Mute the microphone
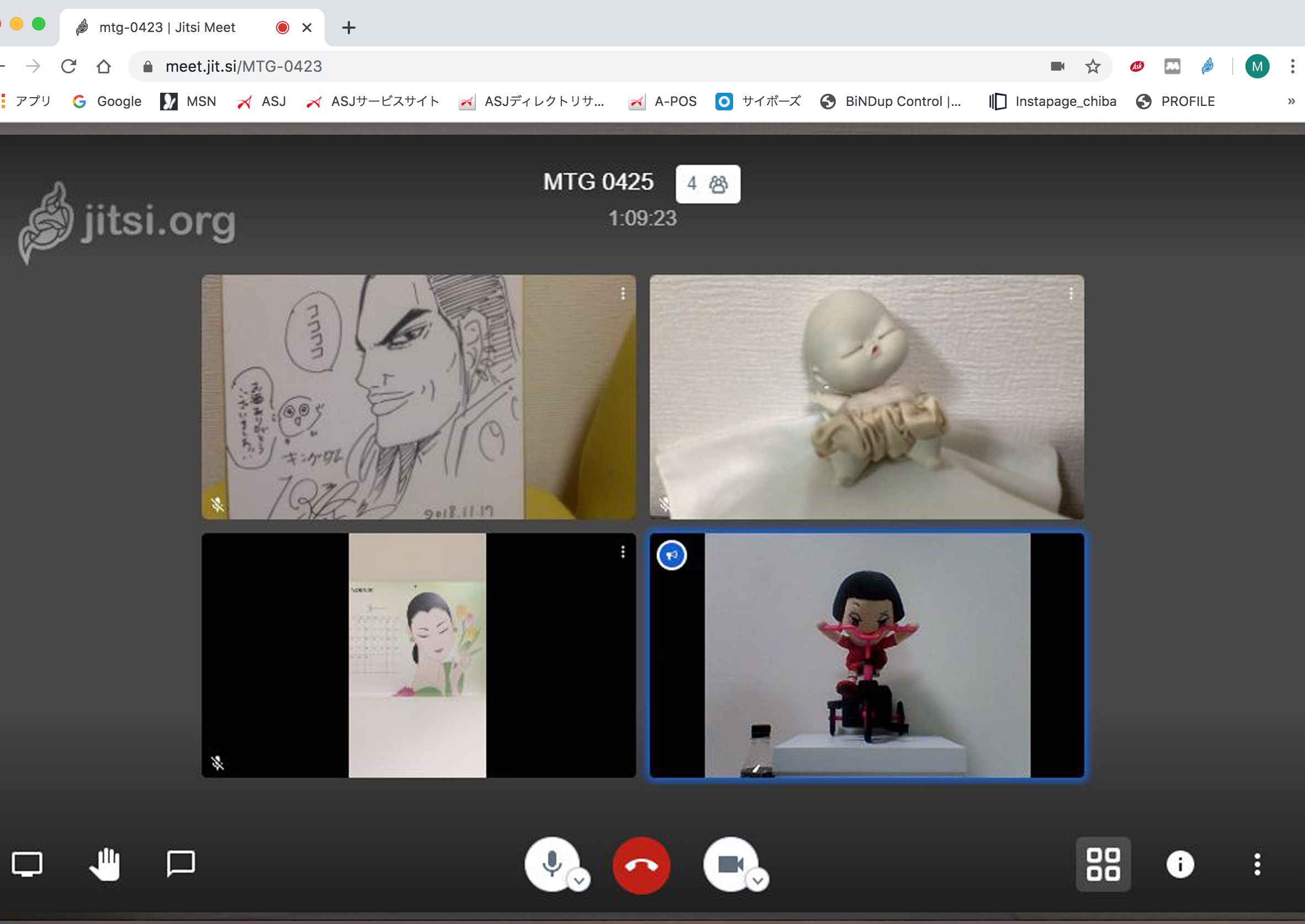Image resolution: width=1305 pixels, height=924 pixels. [x=552, y=864]
